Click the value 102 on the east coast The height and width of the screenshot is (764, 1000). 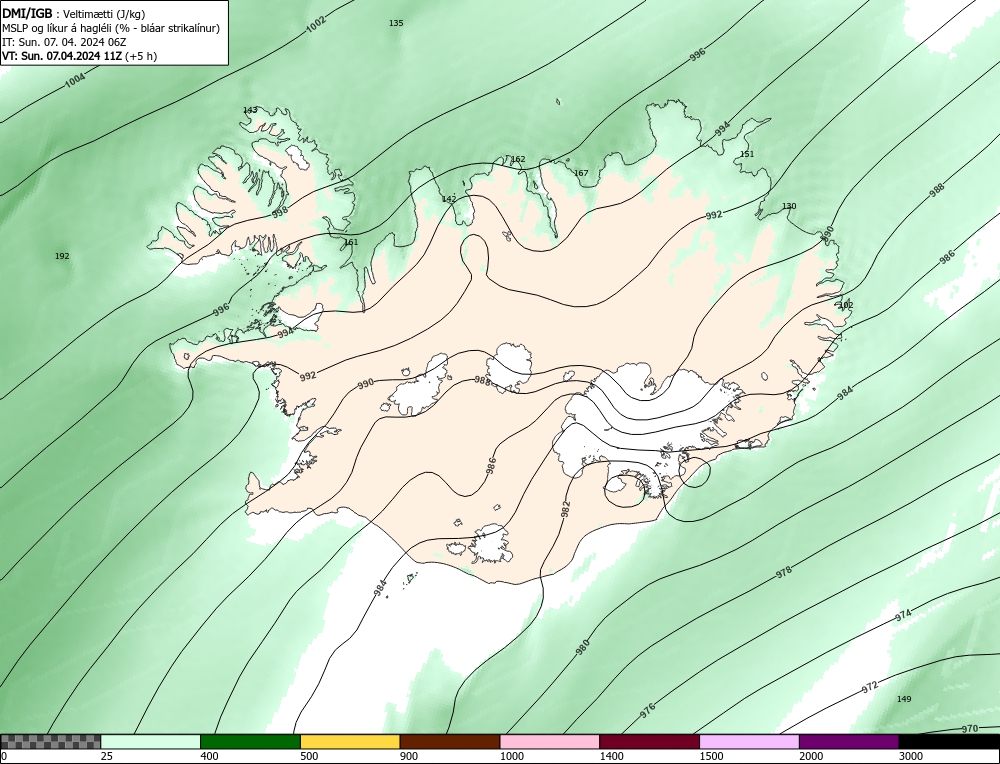coord(846,305)
